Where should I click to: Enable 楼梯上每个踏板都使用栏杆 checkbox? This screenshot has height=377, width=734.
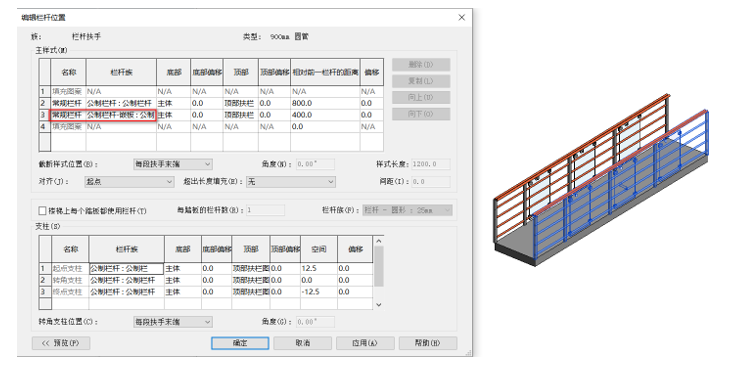click(43, 211)
